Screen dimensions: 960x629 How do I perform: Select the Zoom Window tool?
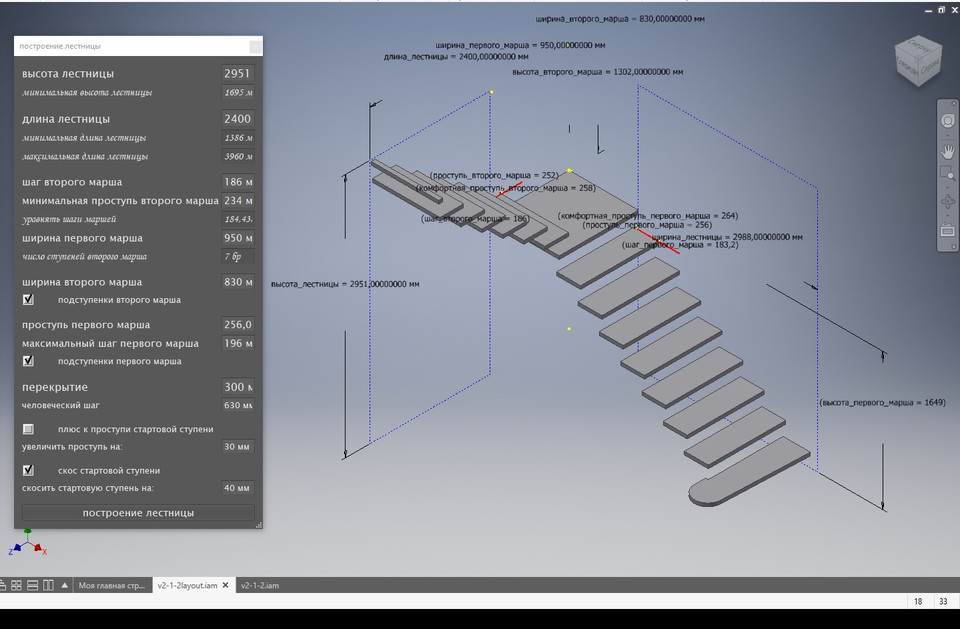[946, 174]
